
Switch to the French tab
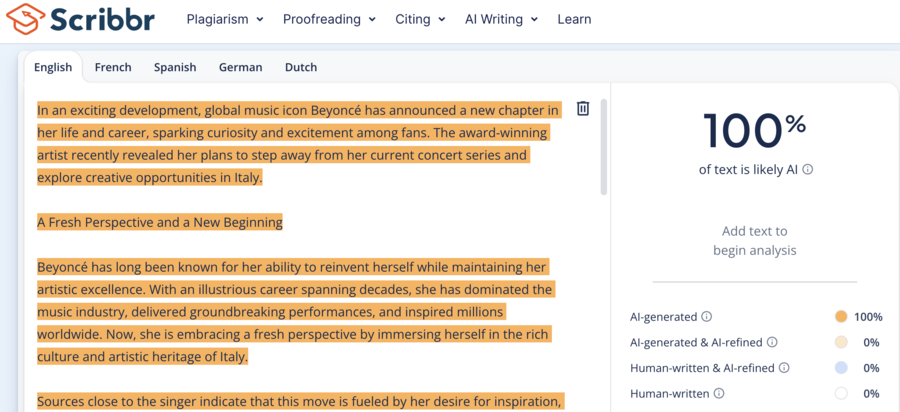pos(113,67)
